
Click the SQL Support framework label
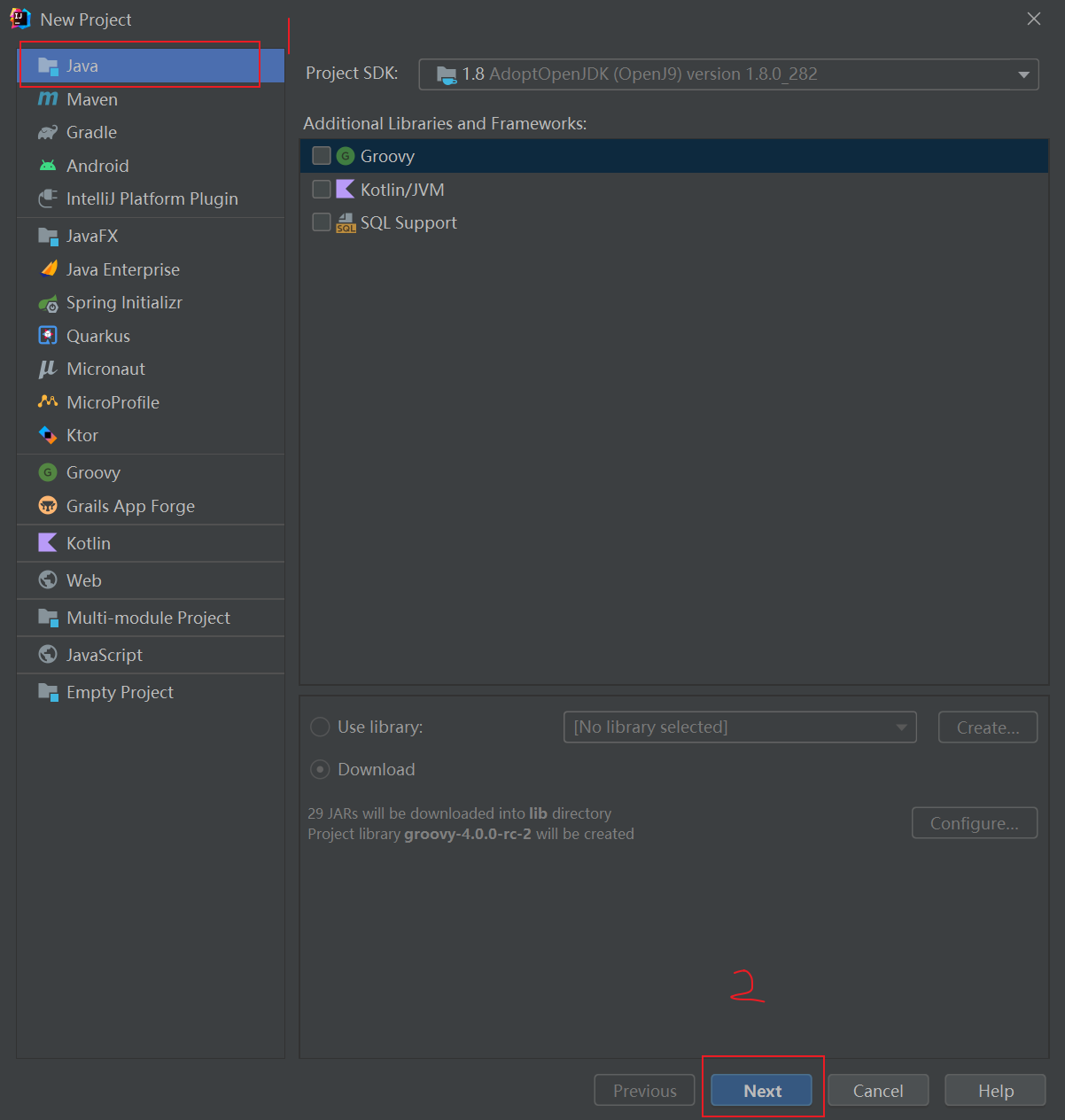pos(408,223)
